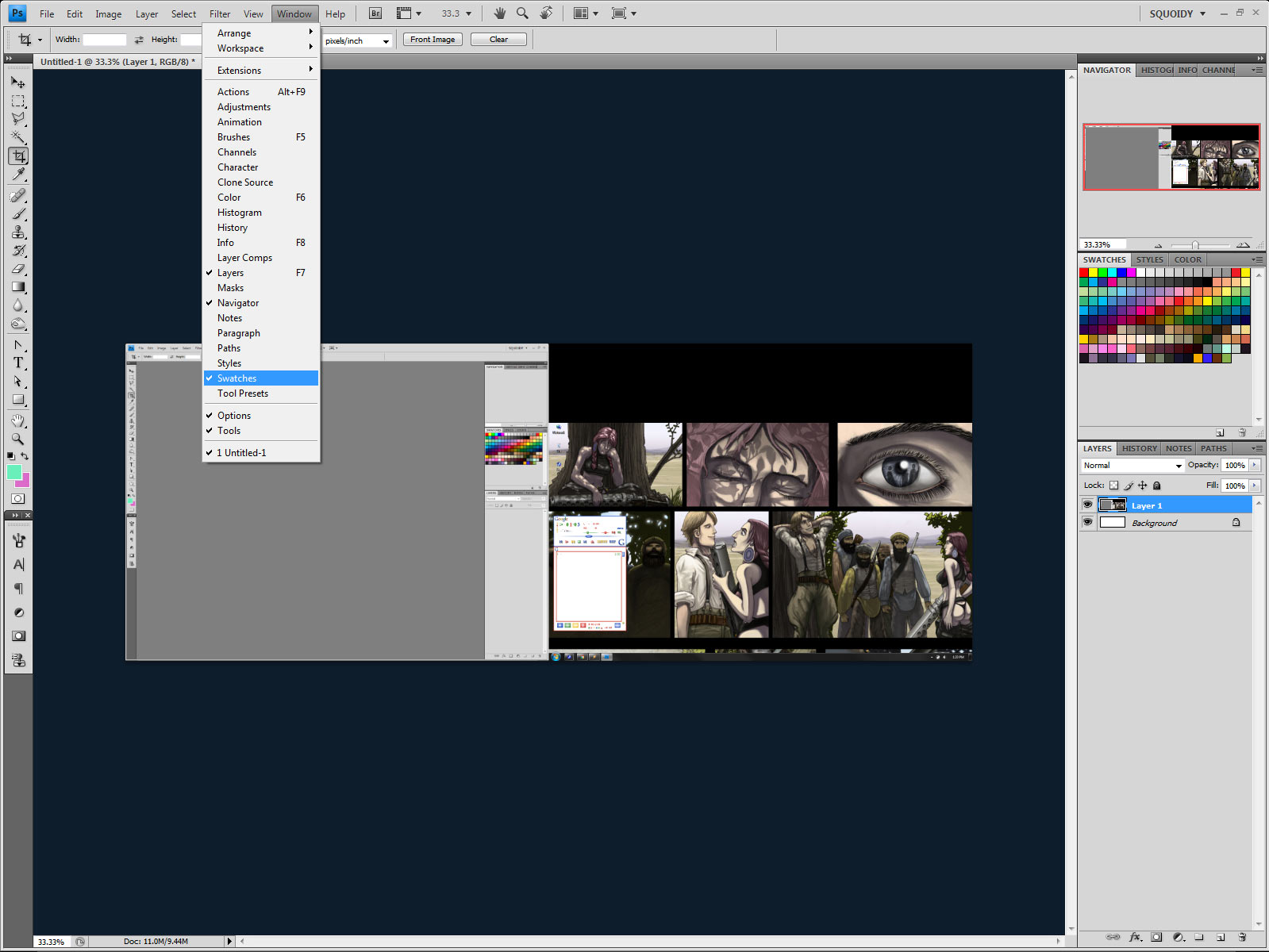This screenshot has height=952, width=1269.
Task: Select the Eraser tool
Action: coord(18,269)
